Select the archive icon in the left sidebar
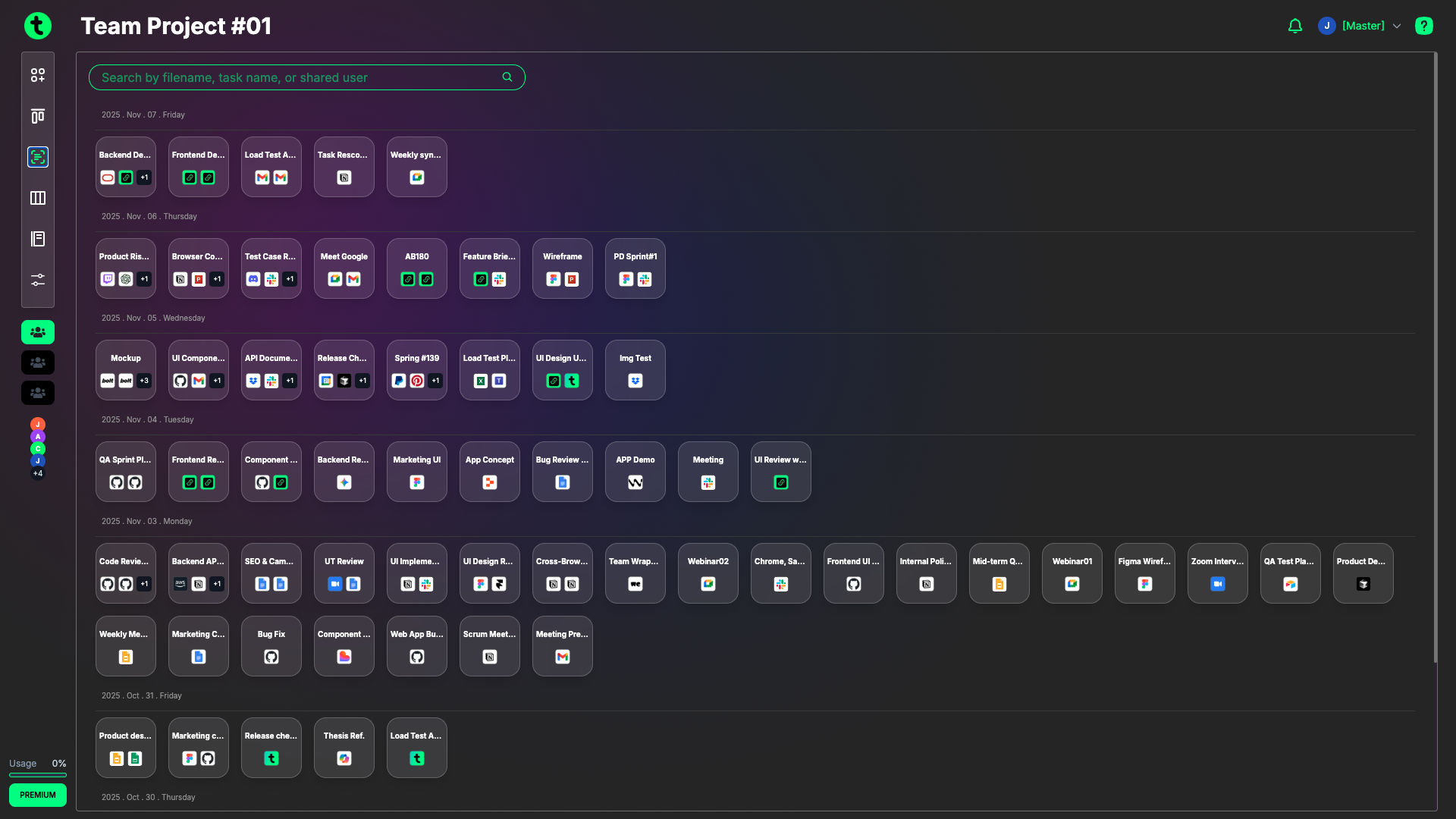The height and width of the screenshot is (819, 1456). tap(38, 116)
